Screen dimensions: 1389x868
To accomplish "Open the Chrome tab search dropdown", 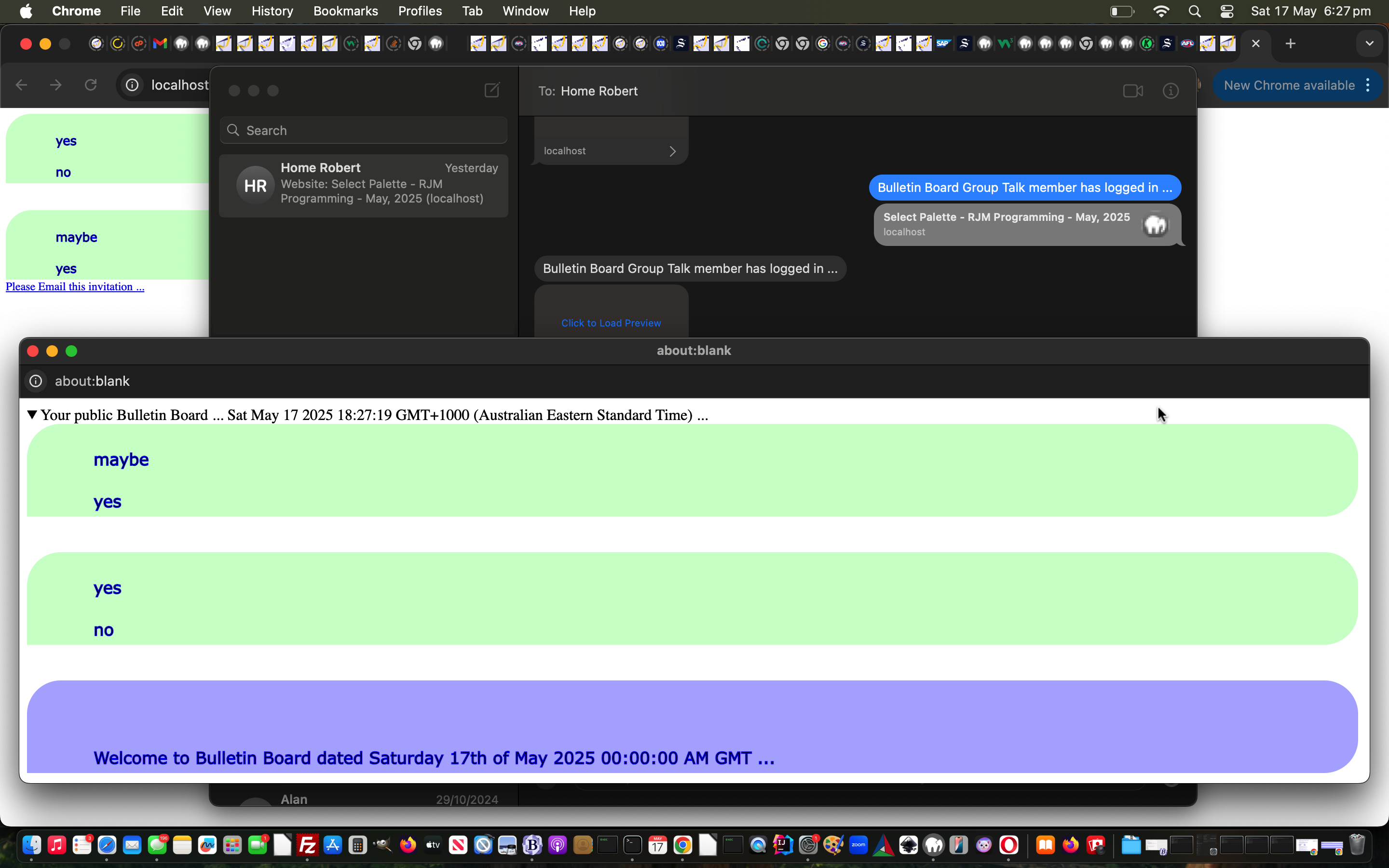I will click(1370, 43).
